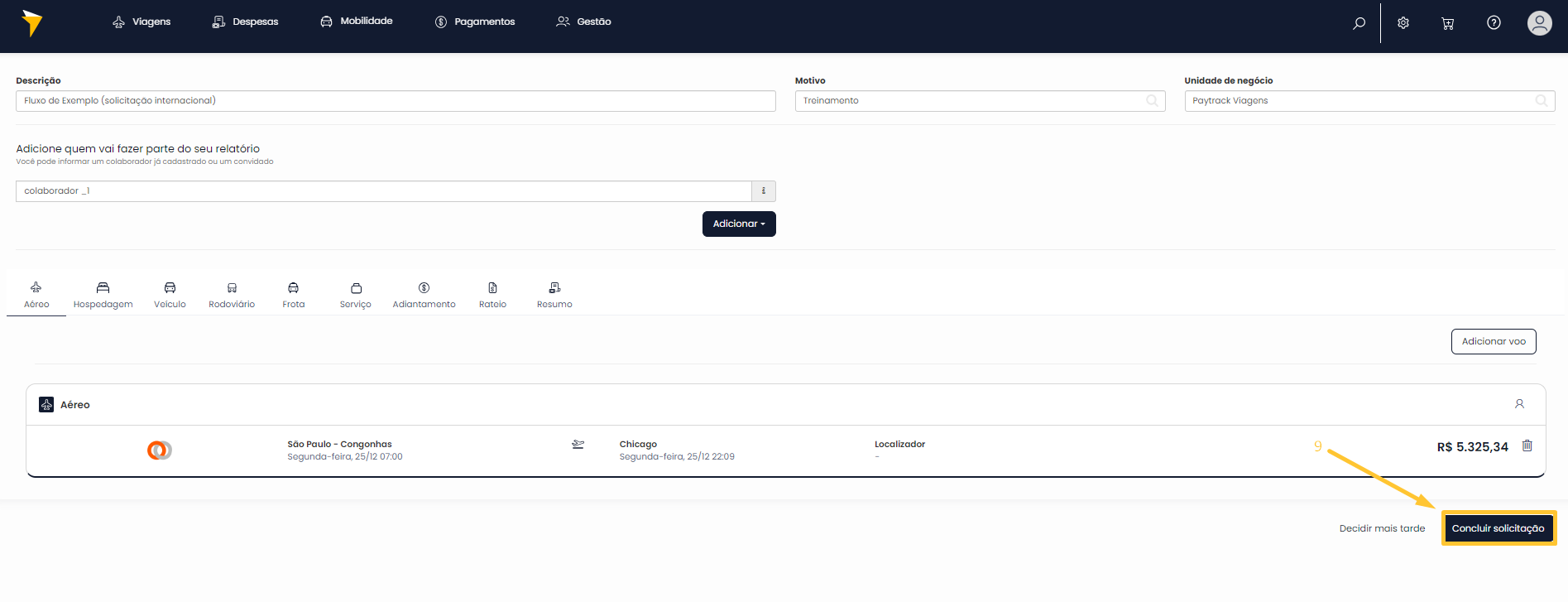
Task: Click Segunda-feira, 25/12 22:09 arrival time
Action: 677,457
